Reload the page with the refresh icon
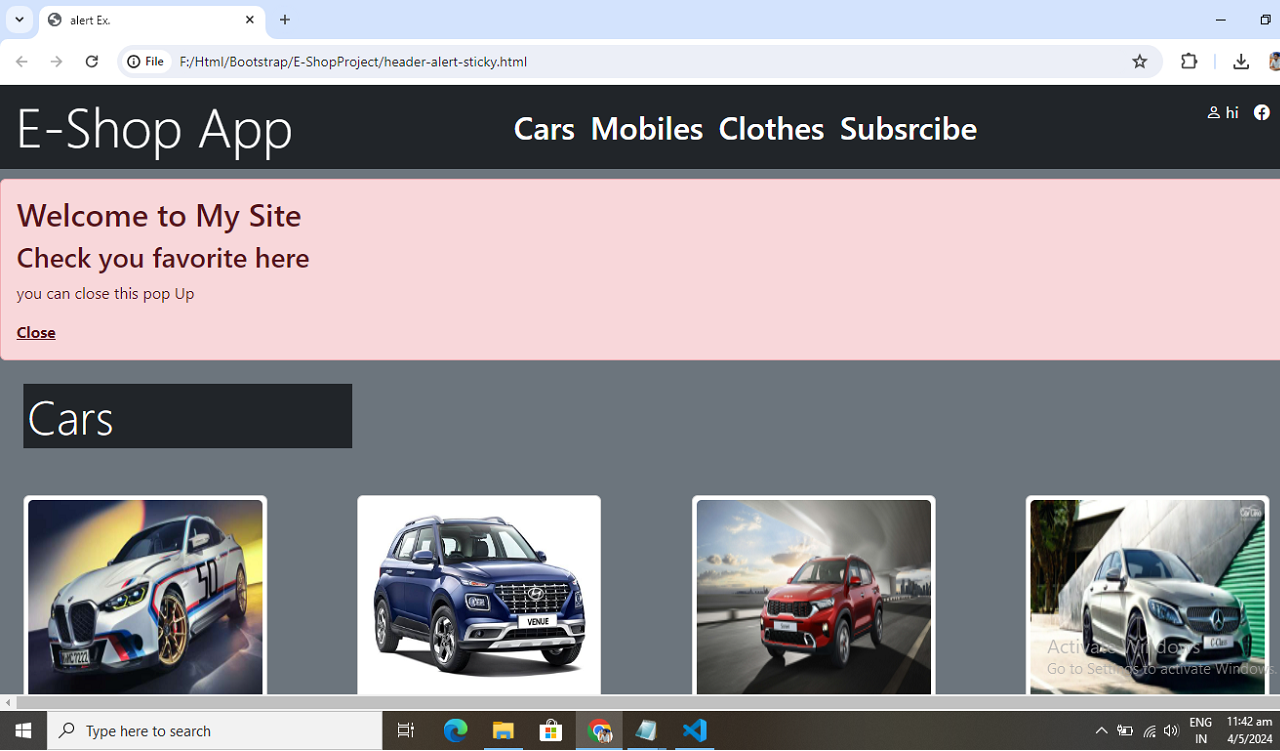Screen dimensions: 1280x751 coord(91,61)
